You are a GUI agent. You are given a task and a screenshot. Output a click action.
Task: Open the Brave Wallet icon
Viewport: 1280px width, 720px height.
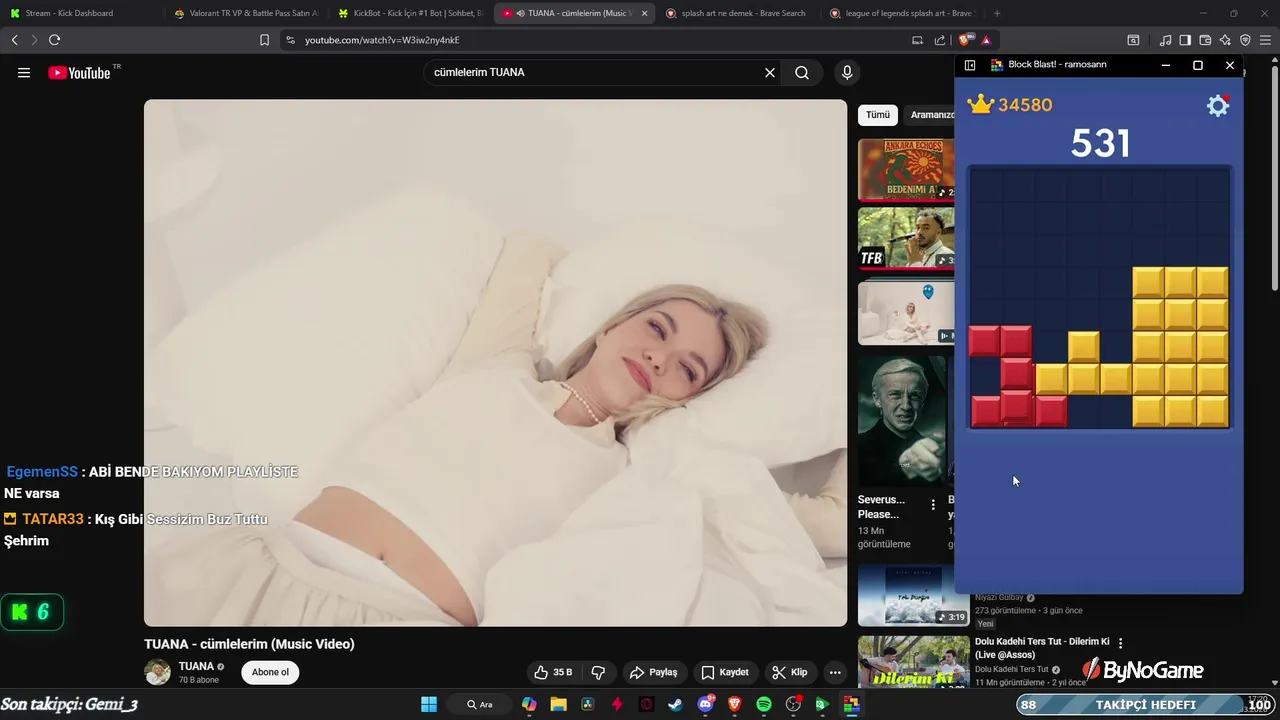pos(1205,40)
